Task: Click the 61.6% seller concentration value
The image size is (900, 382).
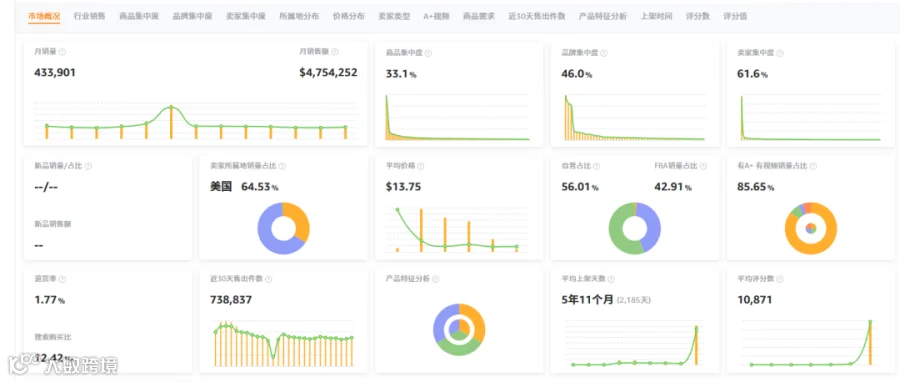Action: coord(753,74)
